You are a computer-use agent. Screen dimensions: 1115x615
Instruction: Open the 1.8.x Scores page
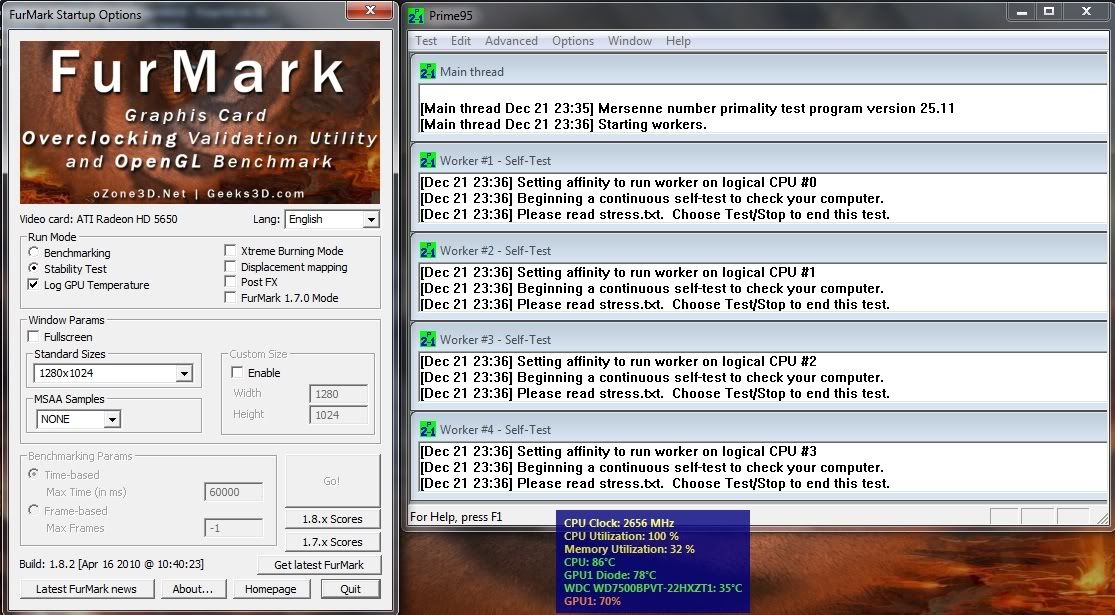(332, 519)
